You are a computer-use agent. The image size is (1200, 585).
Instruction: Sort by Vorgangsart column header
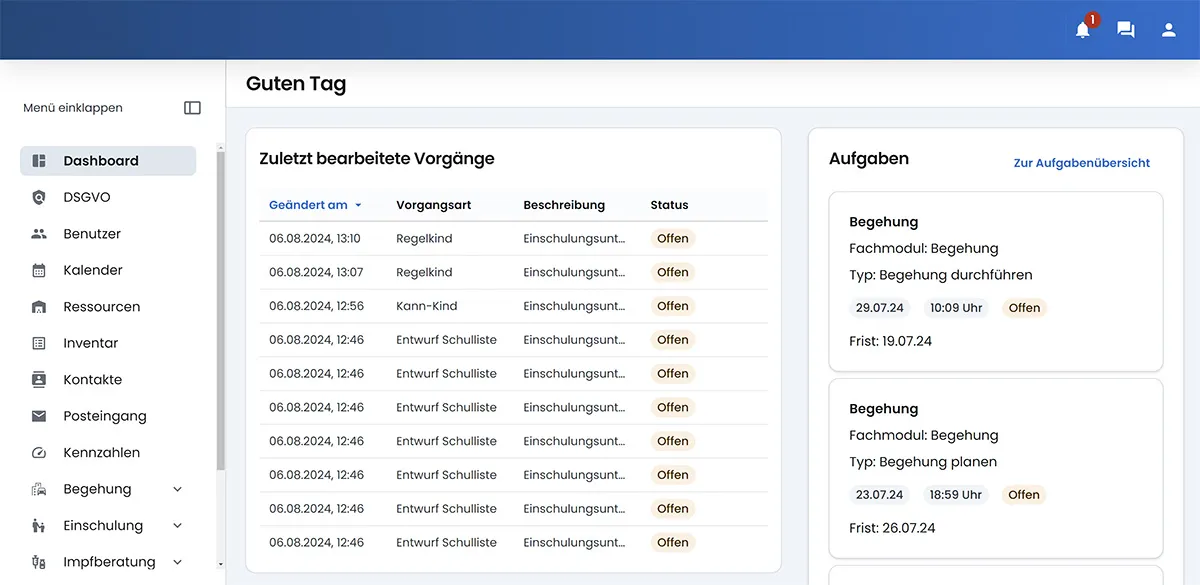(x=433, y=205)
